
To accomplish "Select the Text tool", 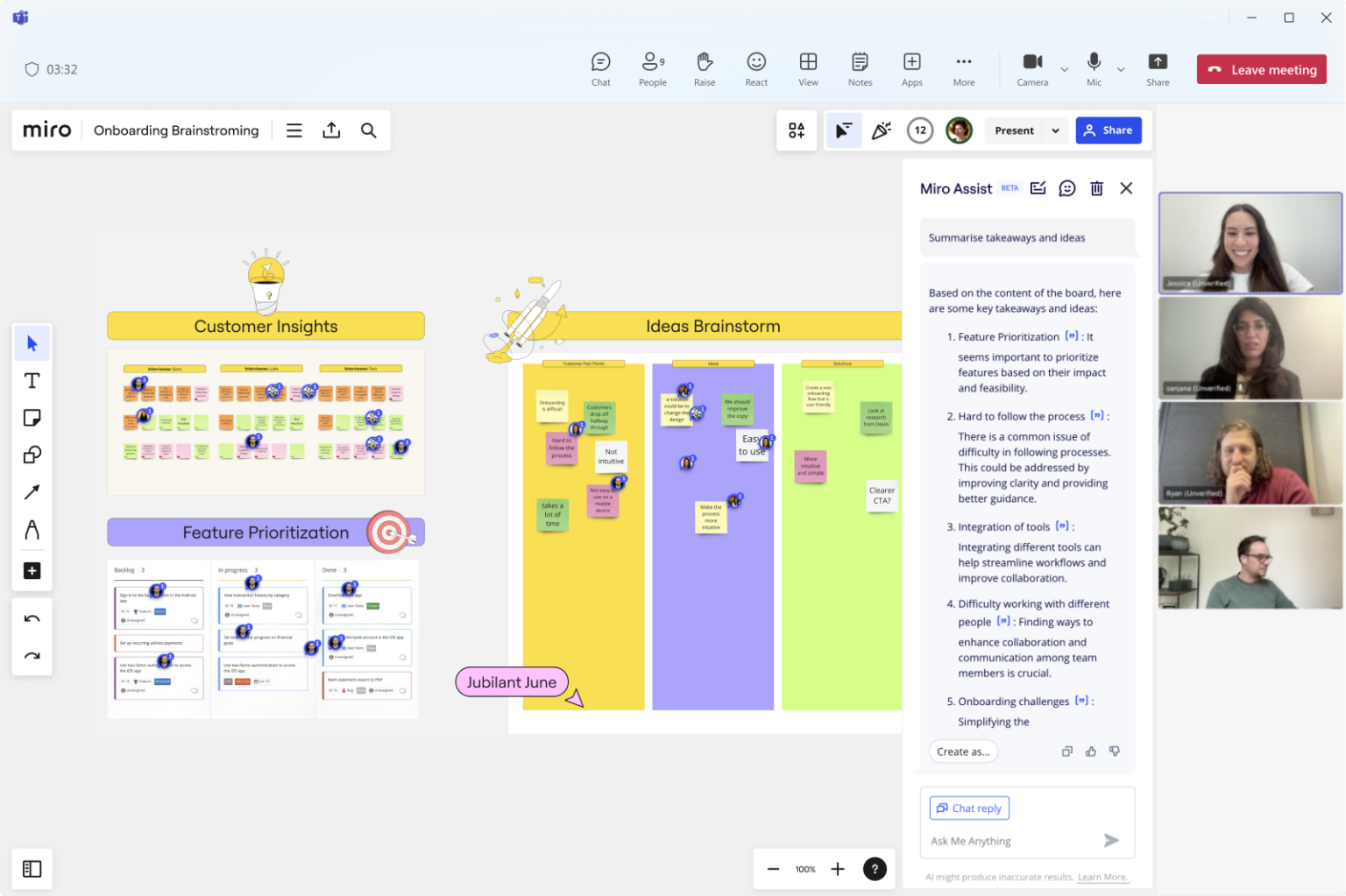I will [32, 381].
